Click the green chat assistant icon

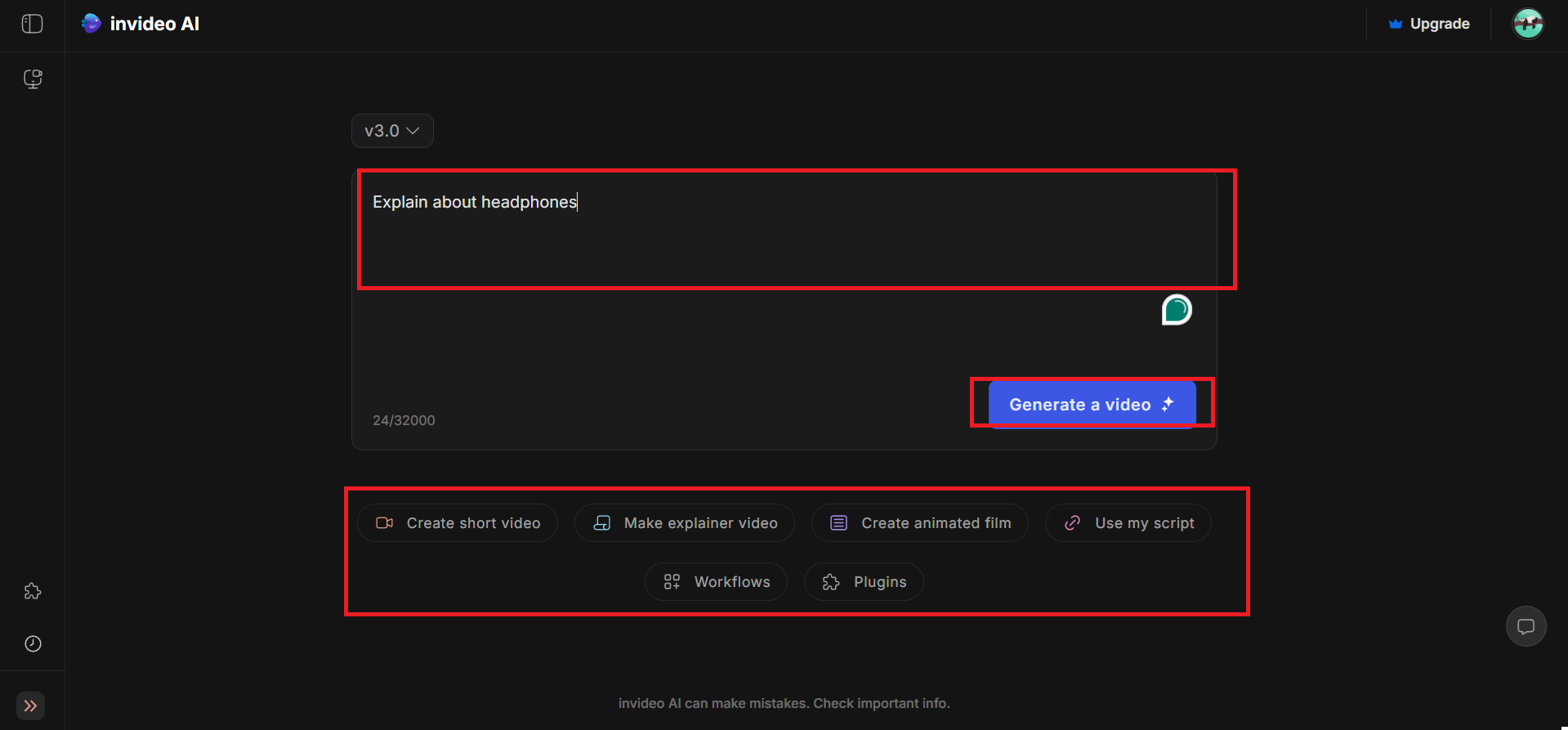(1177, 310)
